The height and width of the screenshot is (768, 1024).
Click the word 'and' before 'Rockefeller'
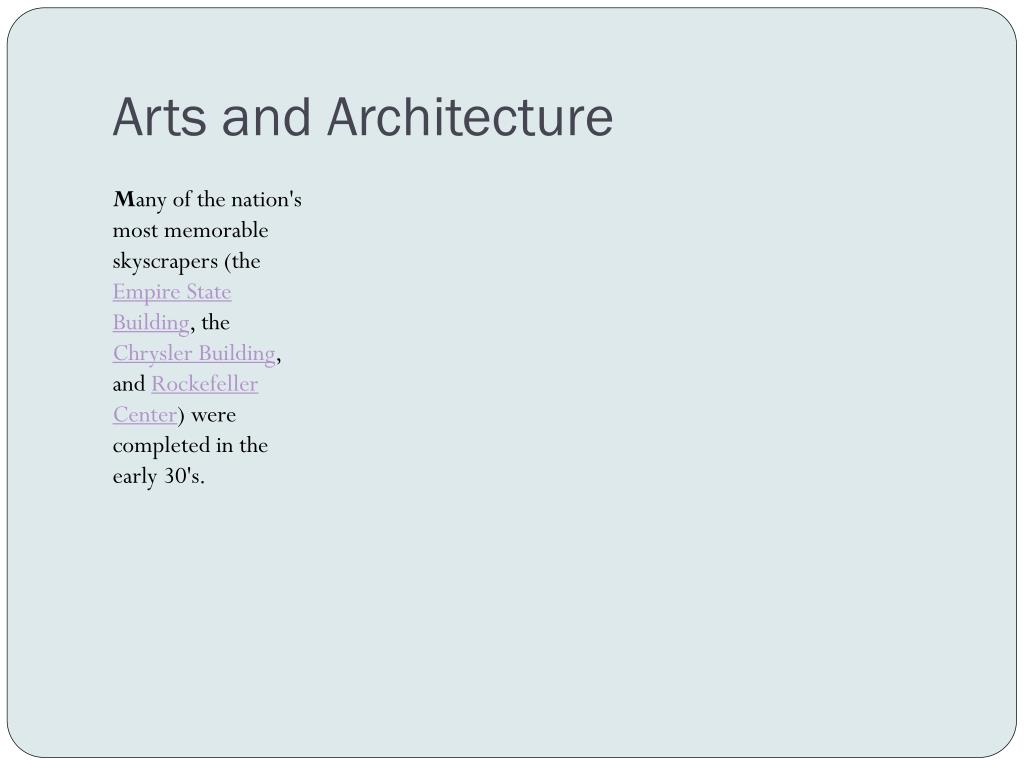point(129,384)
